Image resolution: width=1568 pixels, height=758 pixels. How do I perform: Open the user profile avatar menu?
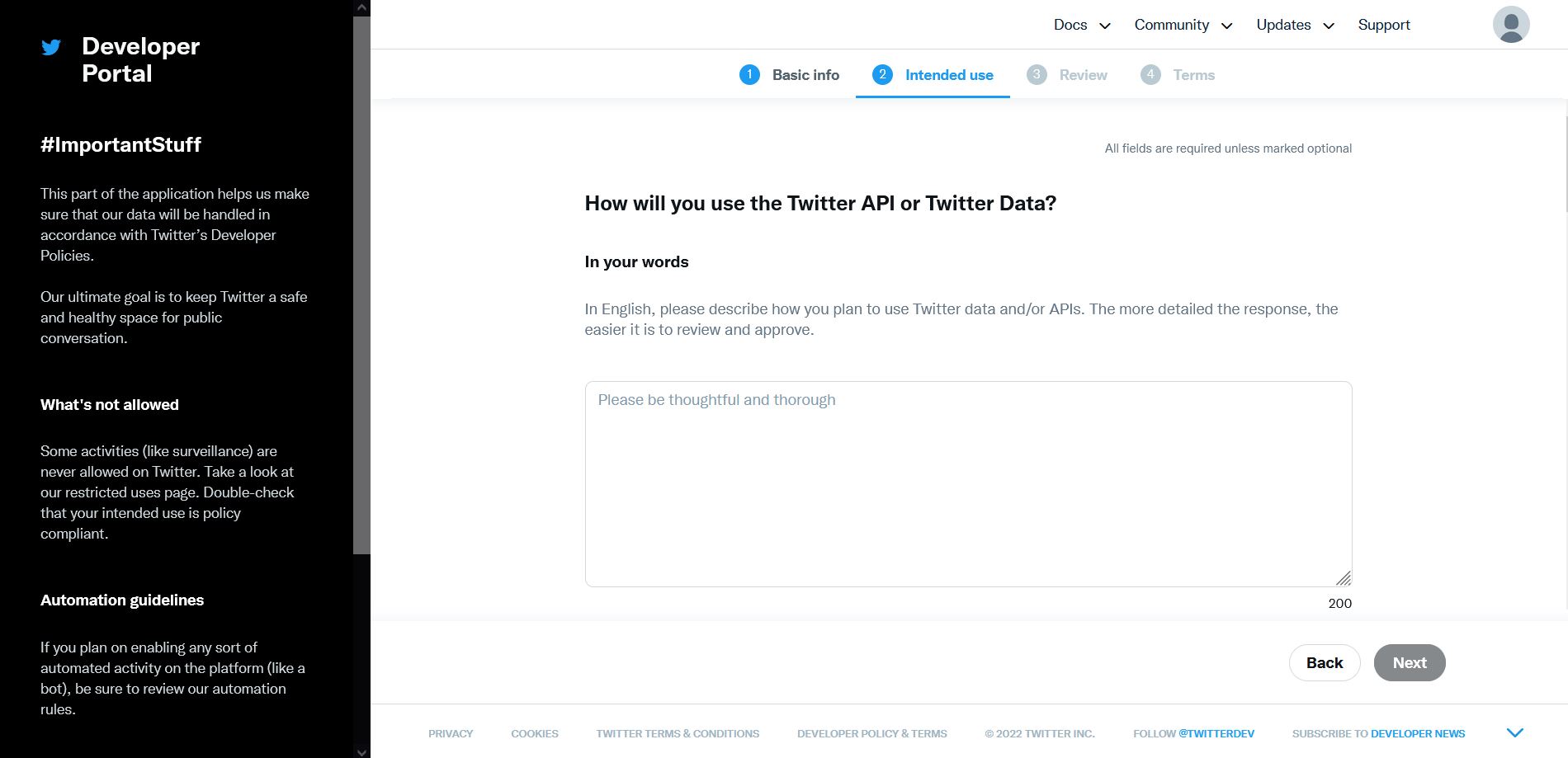coord(1511,24)
